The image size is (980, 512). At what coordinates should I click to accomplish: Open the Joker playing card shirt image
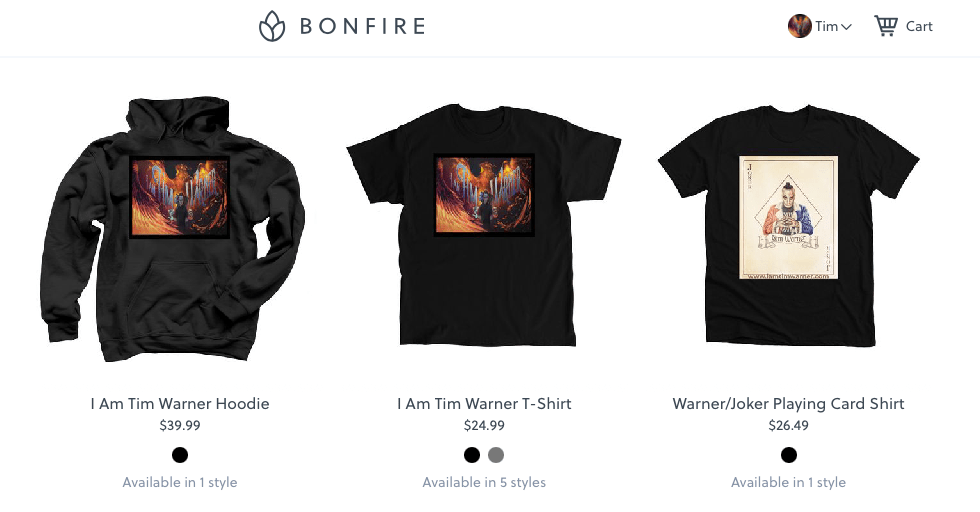(789, 225)
